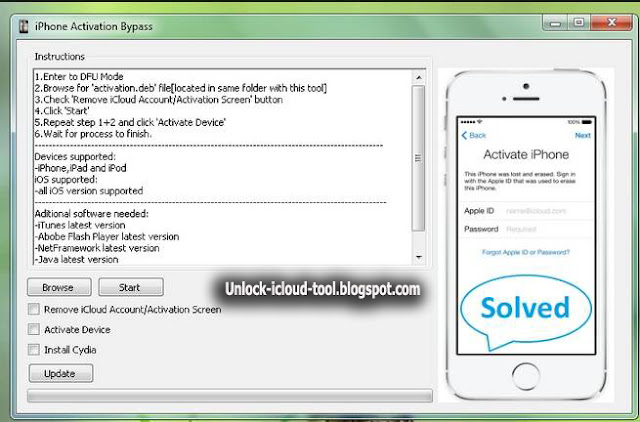Click the '2.Browse for activation.deb' instruction line
This screenshot has height=422, width=640.
point(181,88)
